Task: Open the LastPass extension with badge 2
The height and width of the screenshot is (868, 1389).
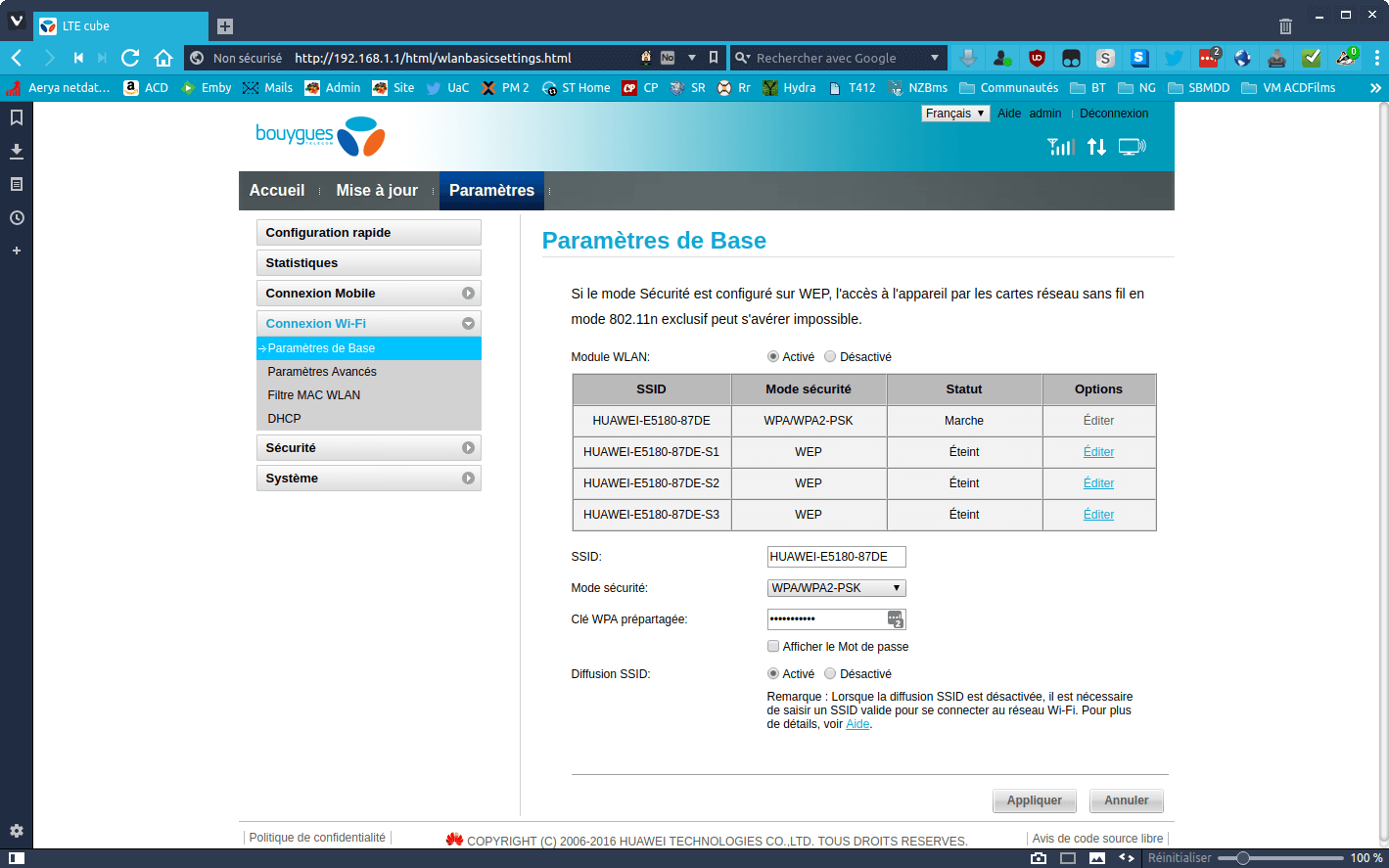Action: click(x=1209, y=58)
